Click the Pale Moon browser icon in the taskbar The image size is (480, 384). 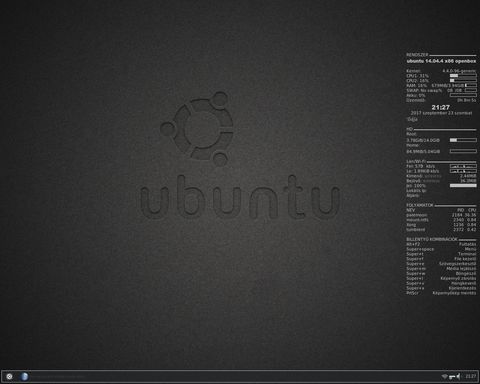click(24, 376)
